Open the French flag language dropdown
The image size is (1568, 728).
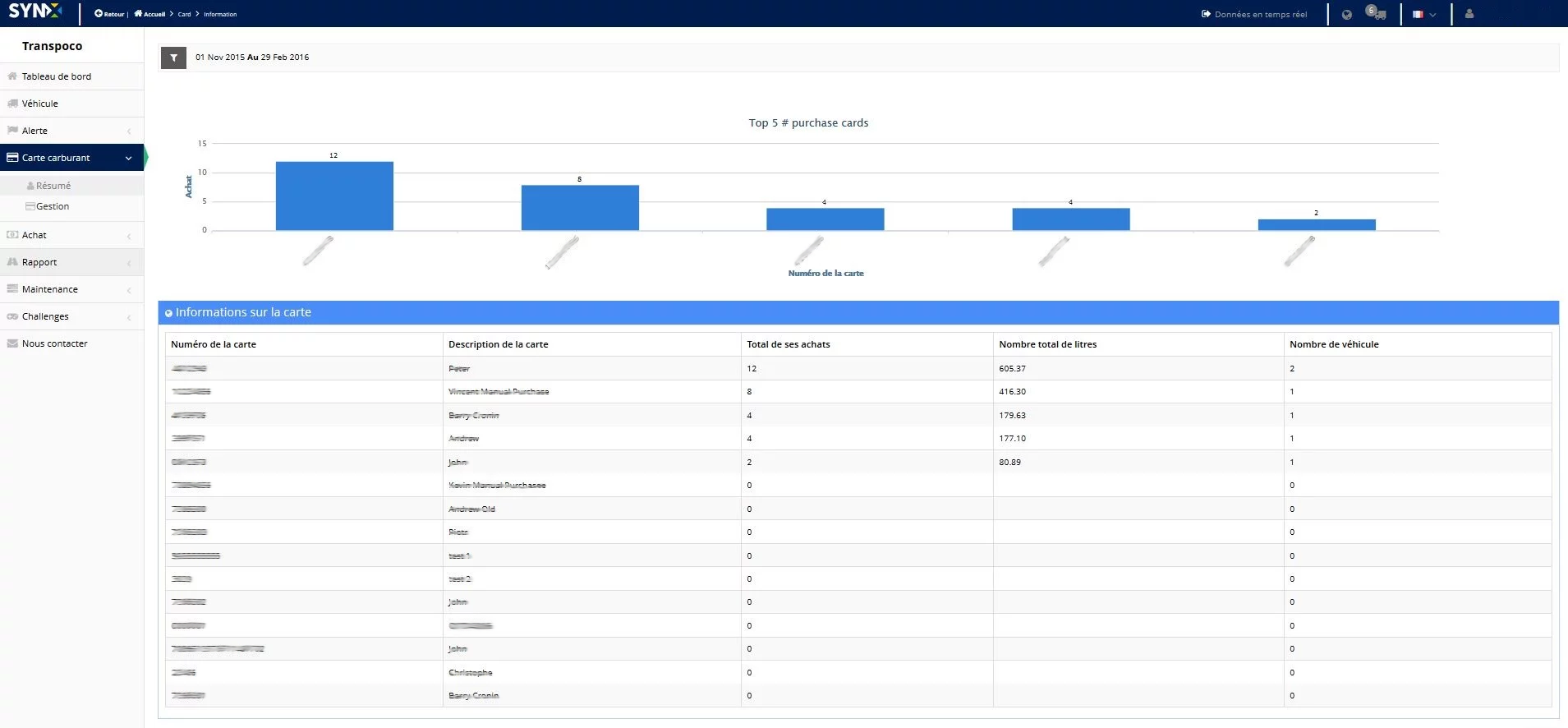[1424, 15]
